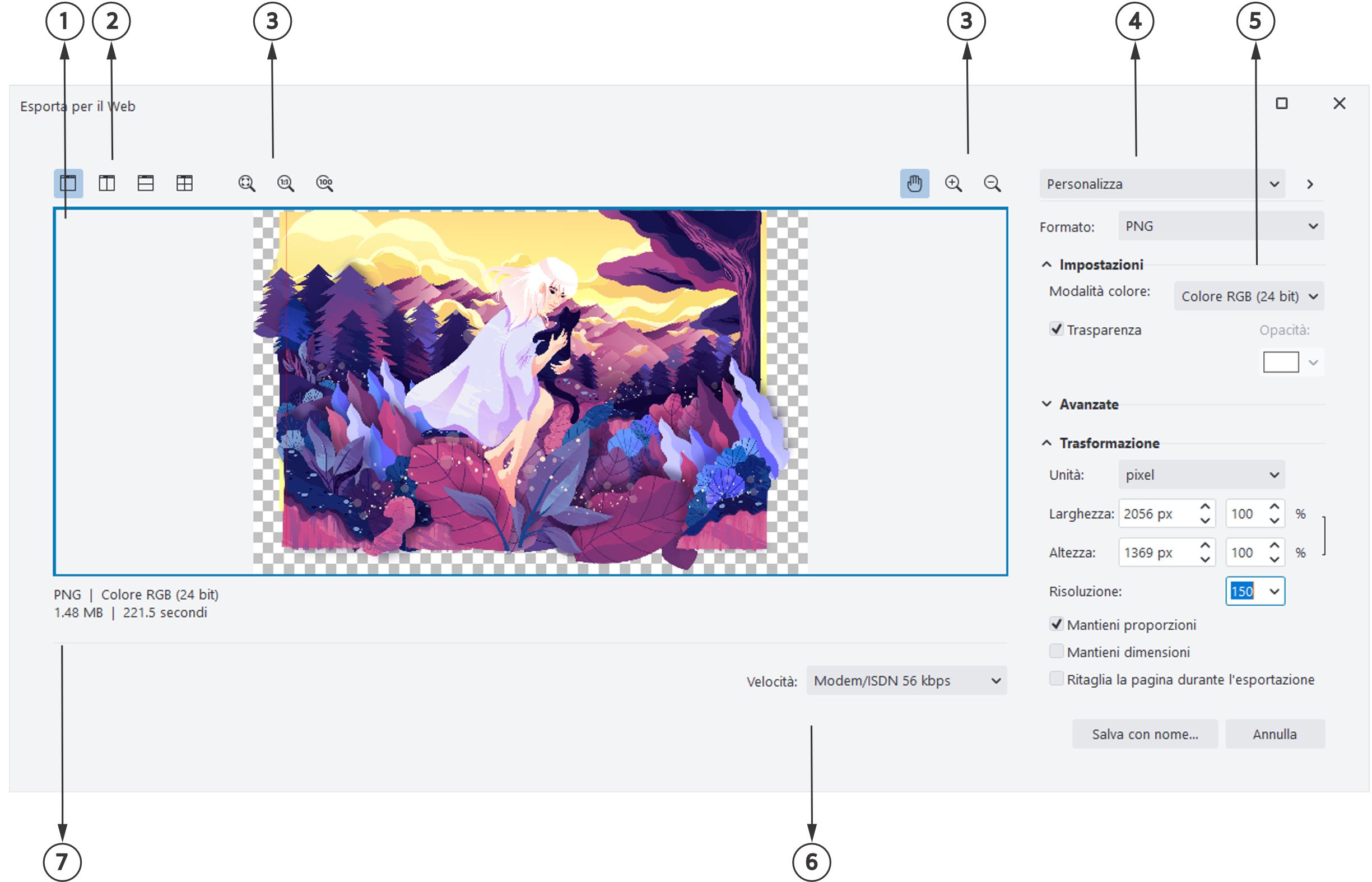The width and height of the screenshot is (1372, 882).
Task: Open the Risoluzione dropdown arrow
Action: click(x=1275, y=591)
